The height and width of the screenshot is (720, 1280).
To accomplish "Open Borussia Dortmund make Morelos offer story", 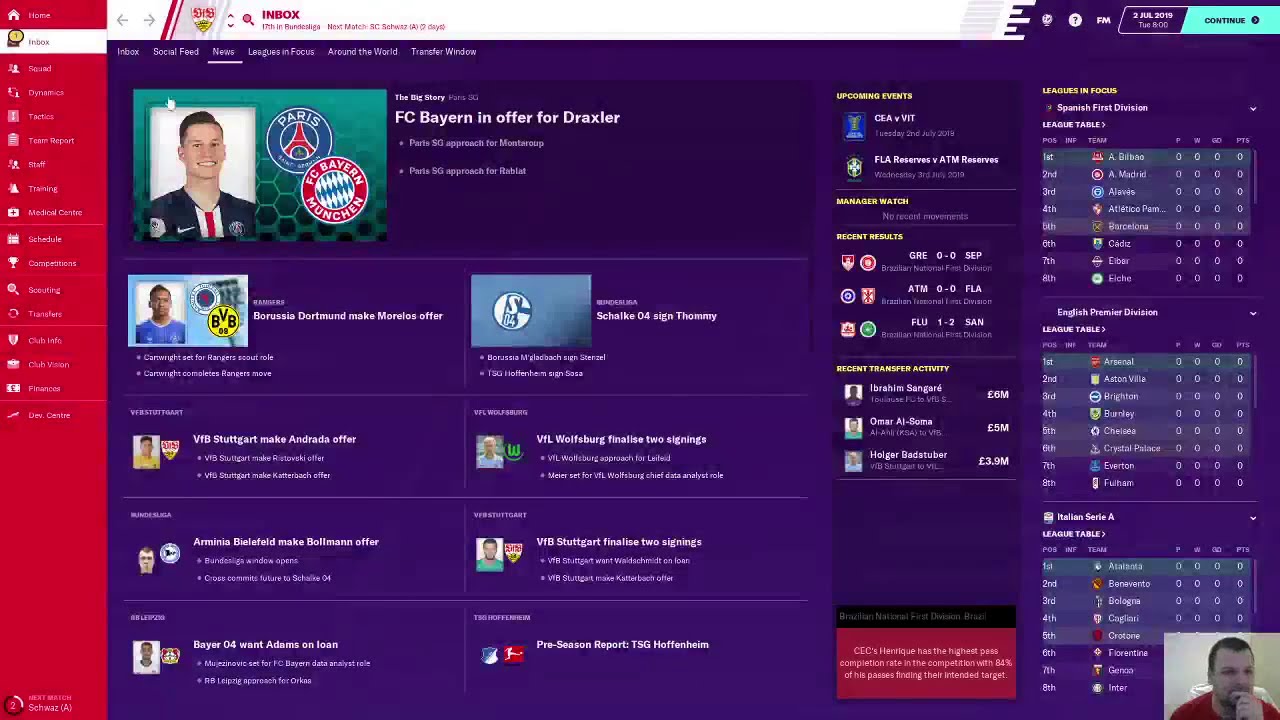I will click(x=347, y=316).
